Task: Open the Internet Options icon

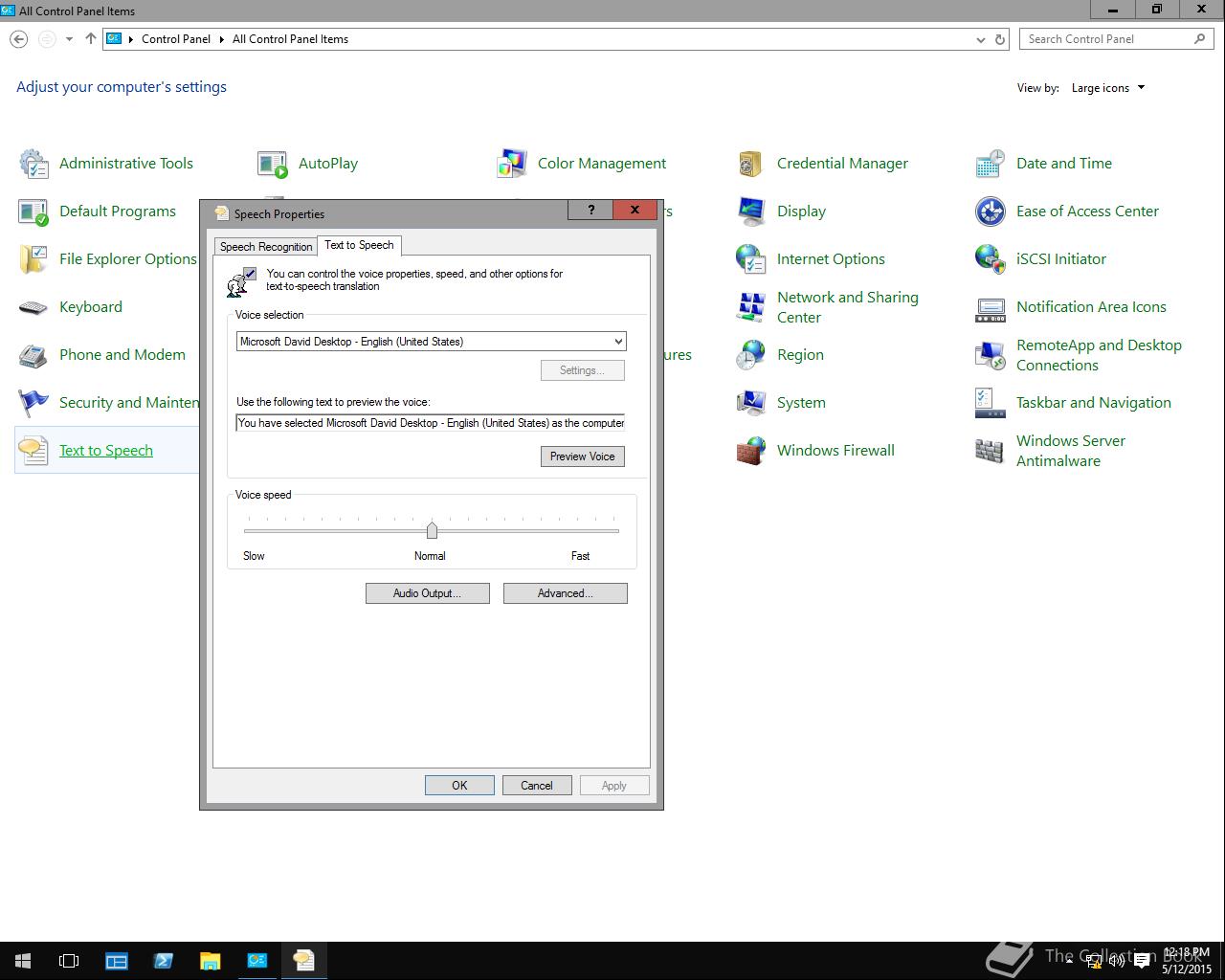Action: 751,259
